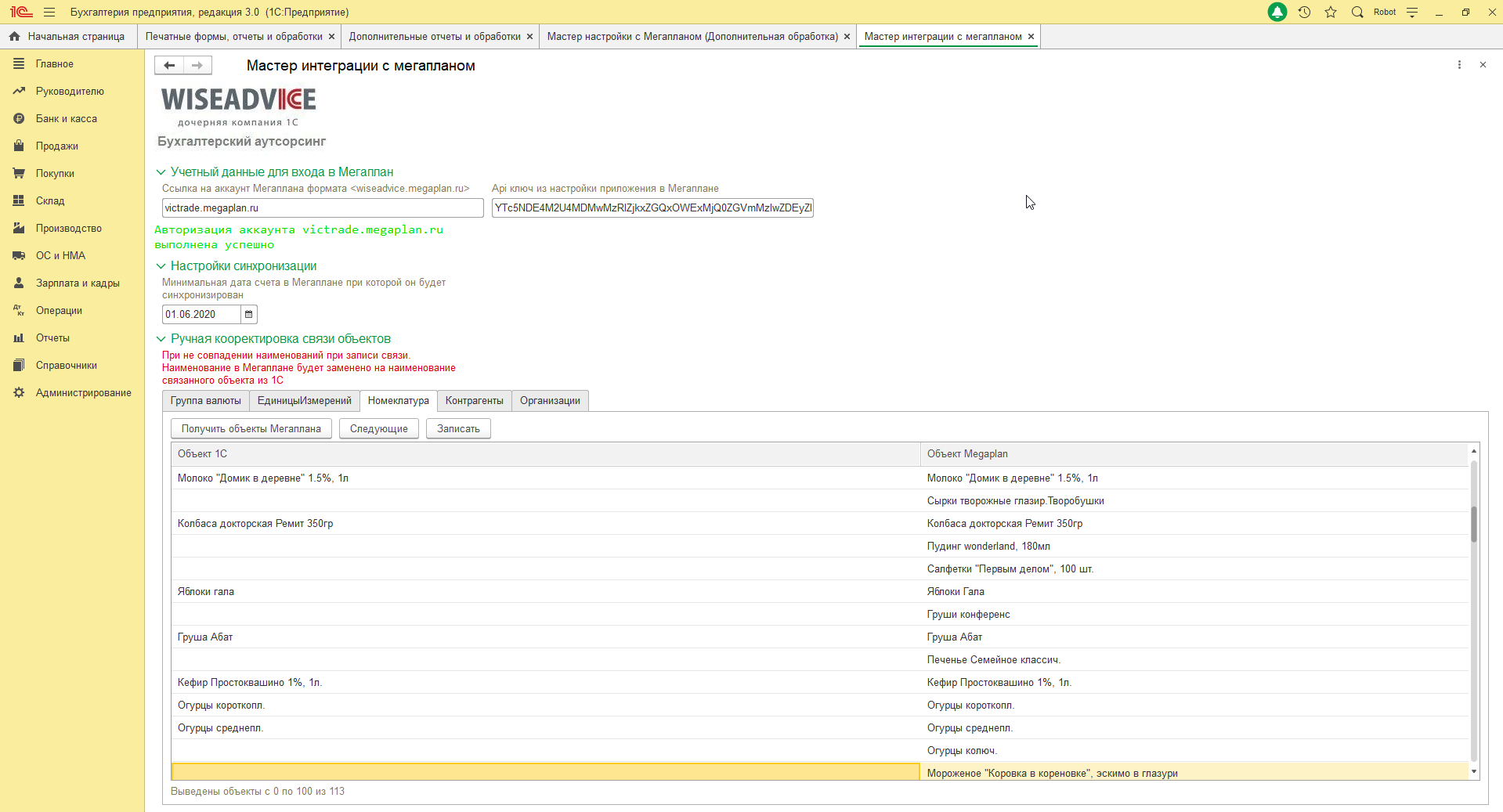Viewport: 1503px width, 812px height.
Task: Click the 1C logo icon
Action: [x=21, y=12]
